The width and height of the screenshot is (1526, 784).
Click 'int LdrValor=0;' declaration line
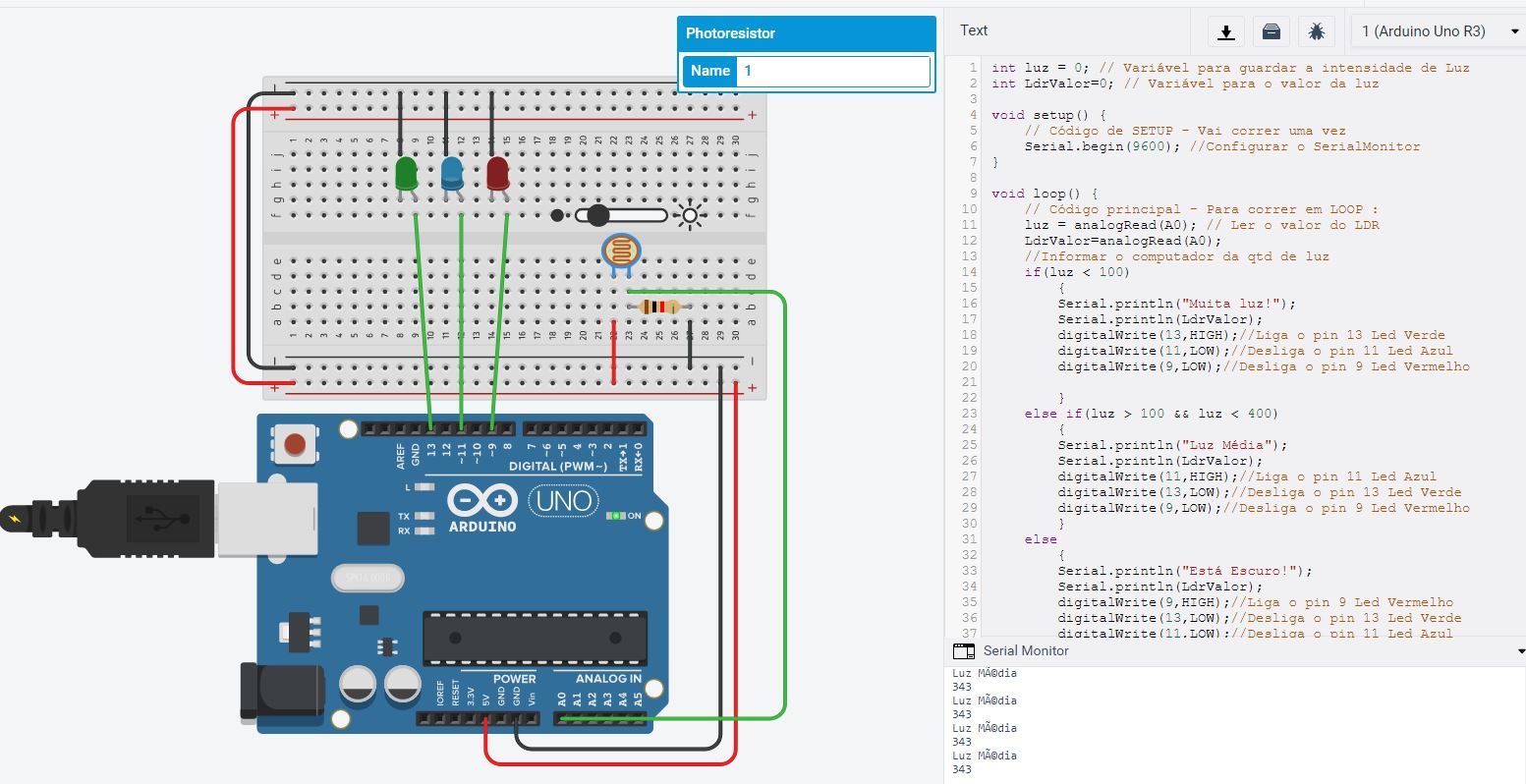point(1185,84)
